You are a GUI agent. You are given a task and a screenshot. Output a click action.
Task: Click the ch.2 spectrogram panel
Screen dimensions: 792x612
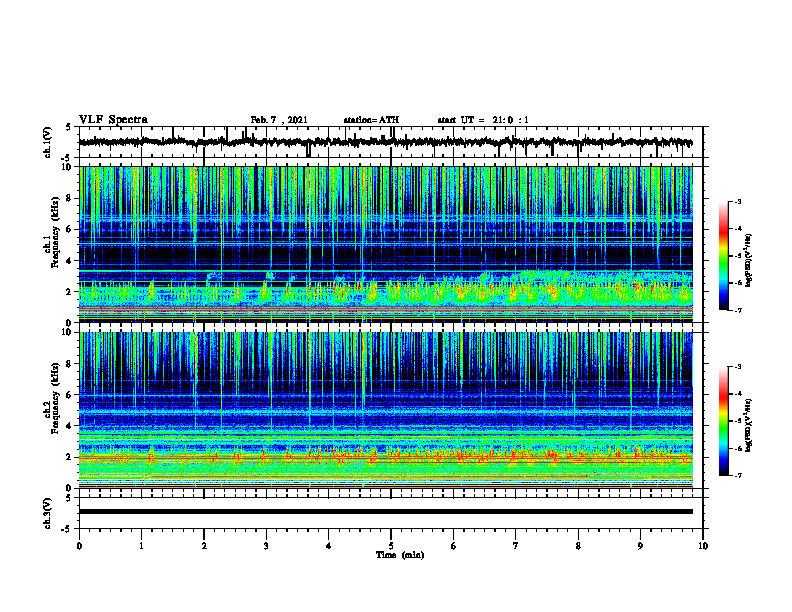click(x=386, y=410)
